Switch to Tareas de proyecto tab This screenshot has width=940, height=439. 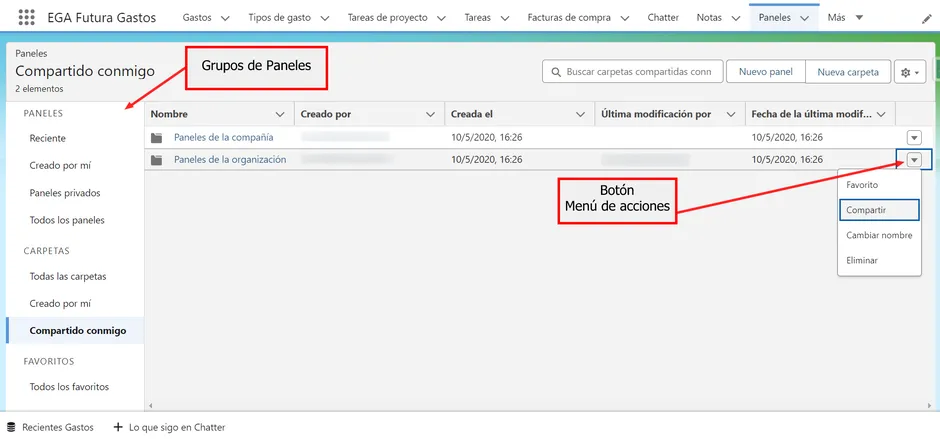pos(388,17)
